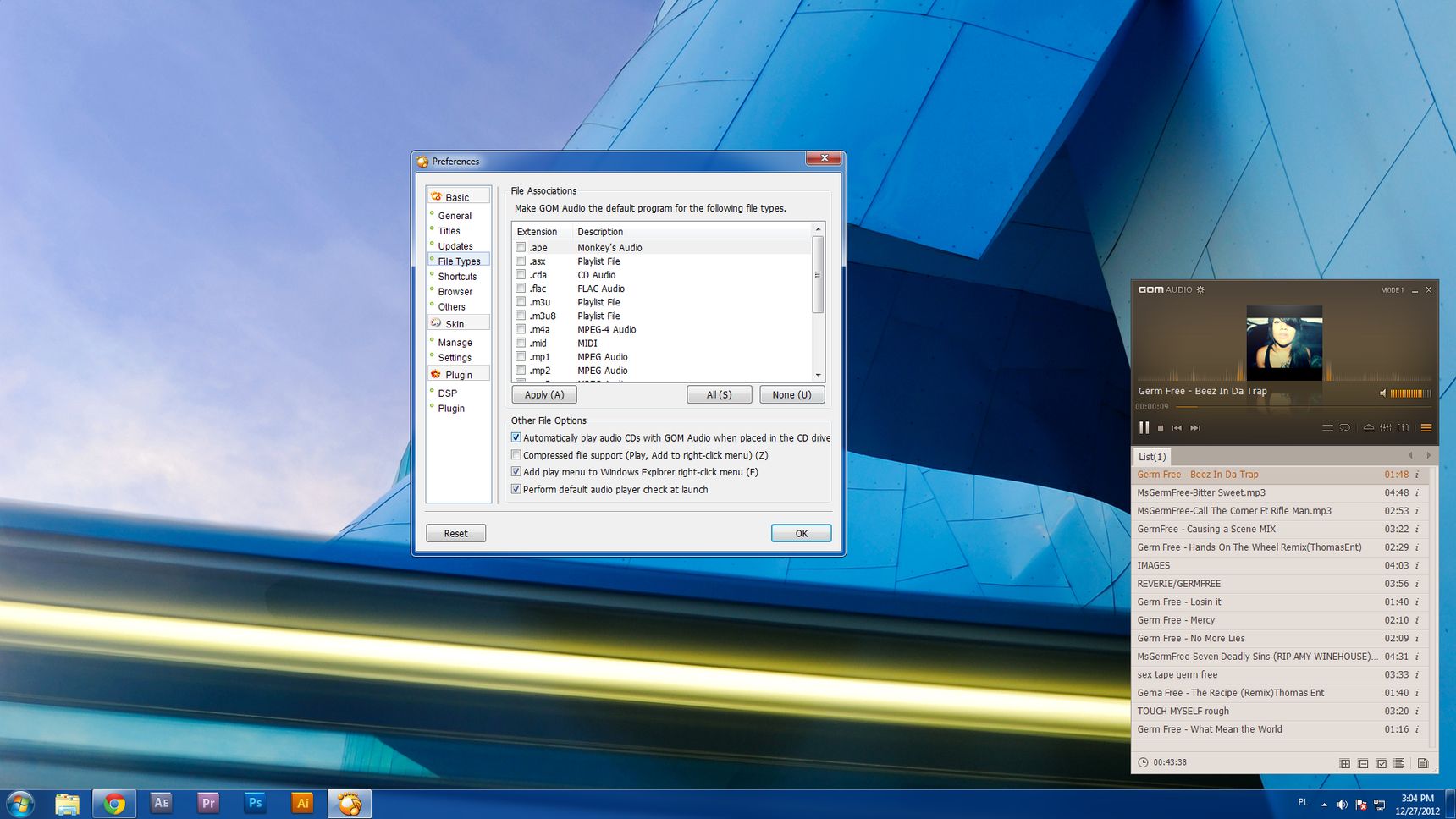Skip to previous track in GOM Audio
The height and width of the screenshot is (819, 1456).
[1177, 428]
